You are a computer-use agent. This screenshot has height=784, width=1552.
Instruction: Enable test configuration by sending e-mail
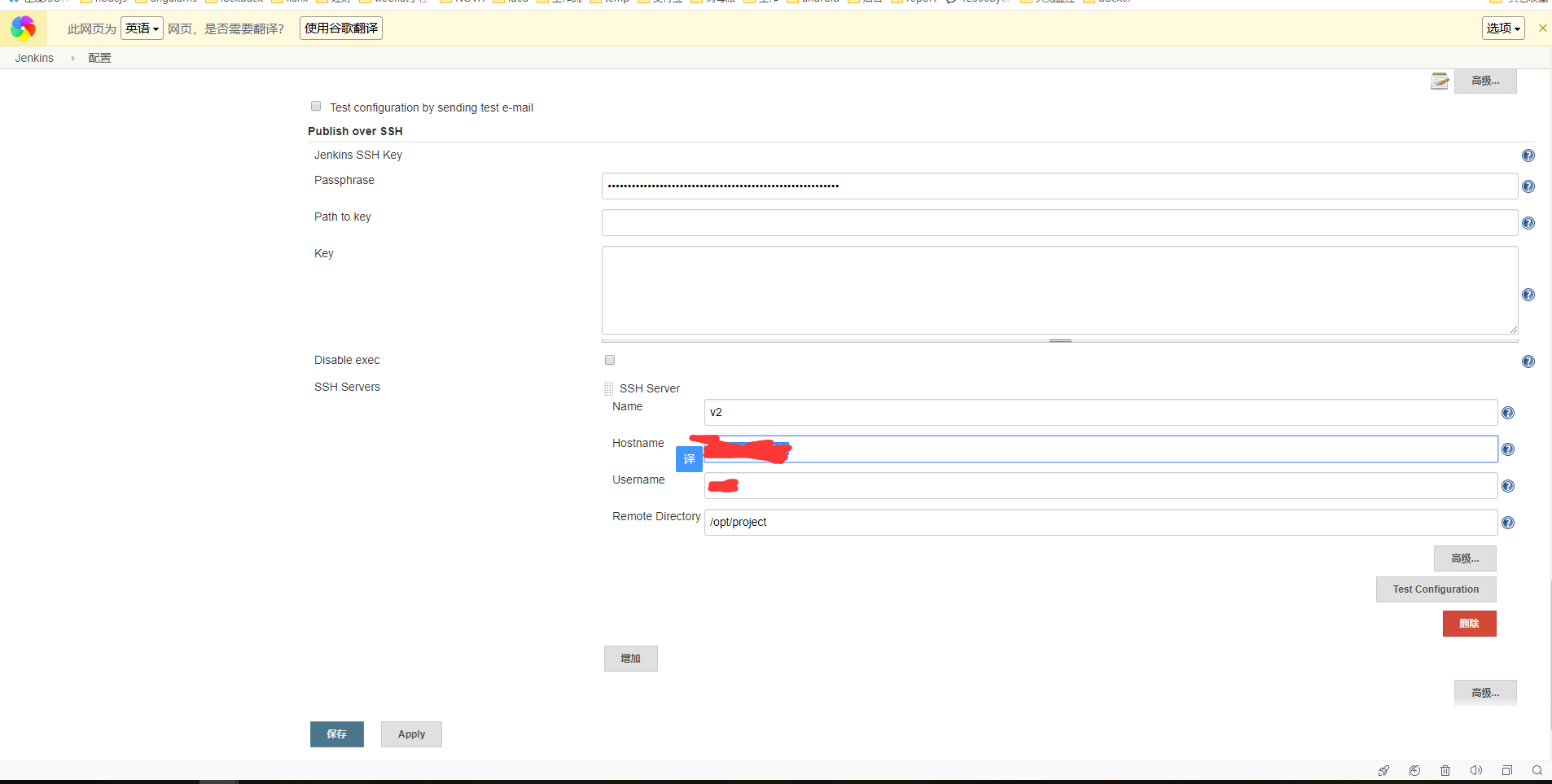point(316,107)
